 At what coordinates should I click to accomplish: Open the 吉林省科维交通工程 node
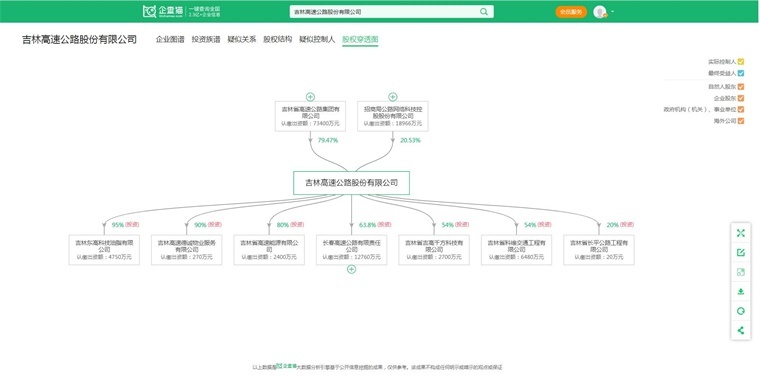click(x=516, y=250)
